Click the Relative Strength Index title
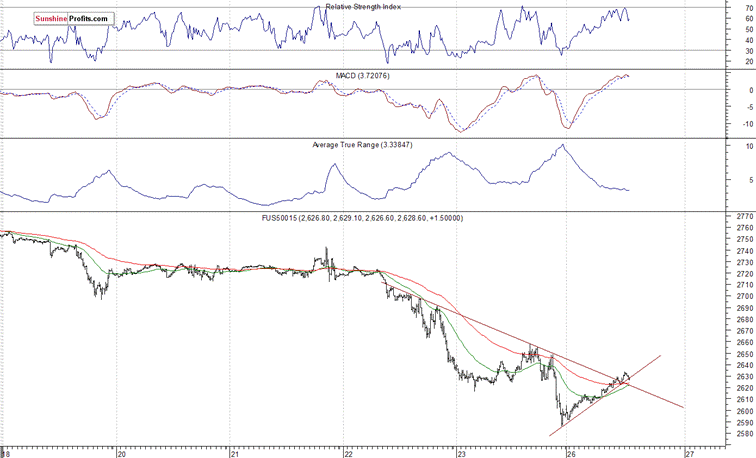The width and height of the screenshot is (756, 458). (x=373, y=8)
